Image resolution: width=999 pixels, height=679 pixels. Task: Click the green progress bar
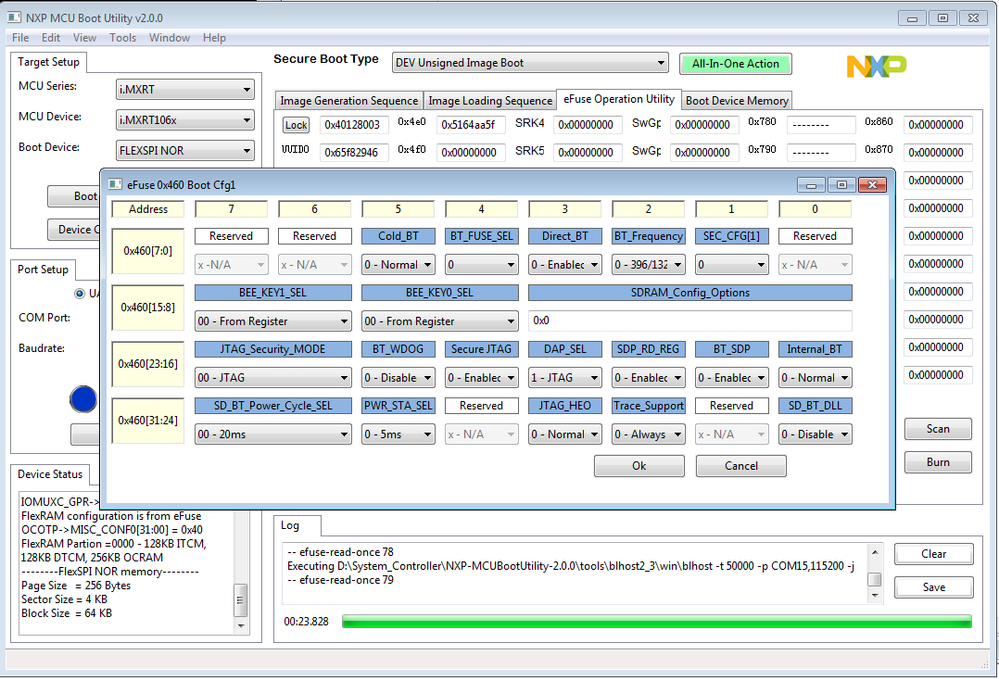coord(656,621)
